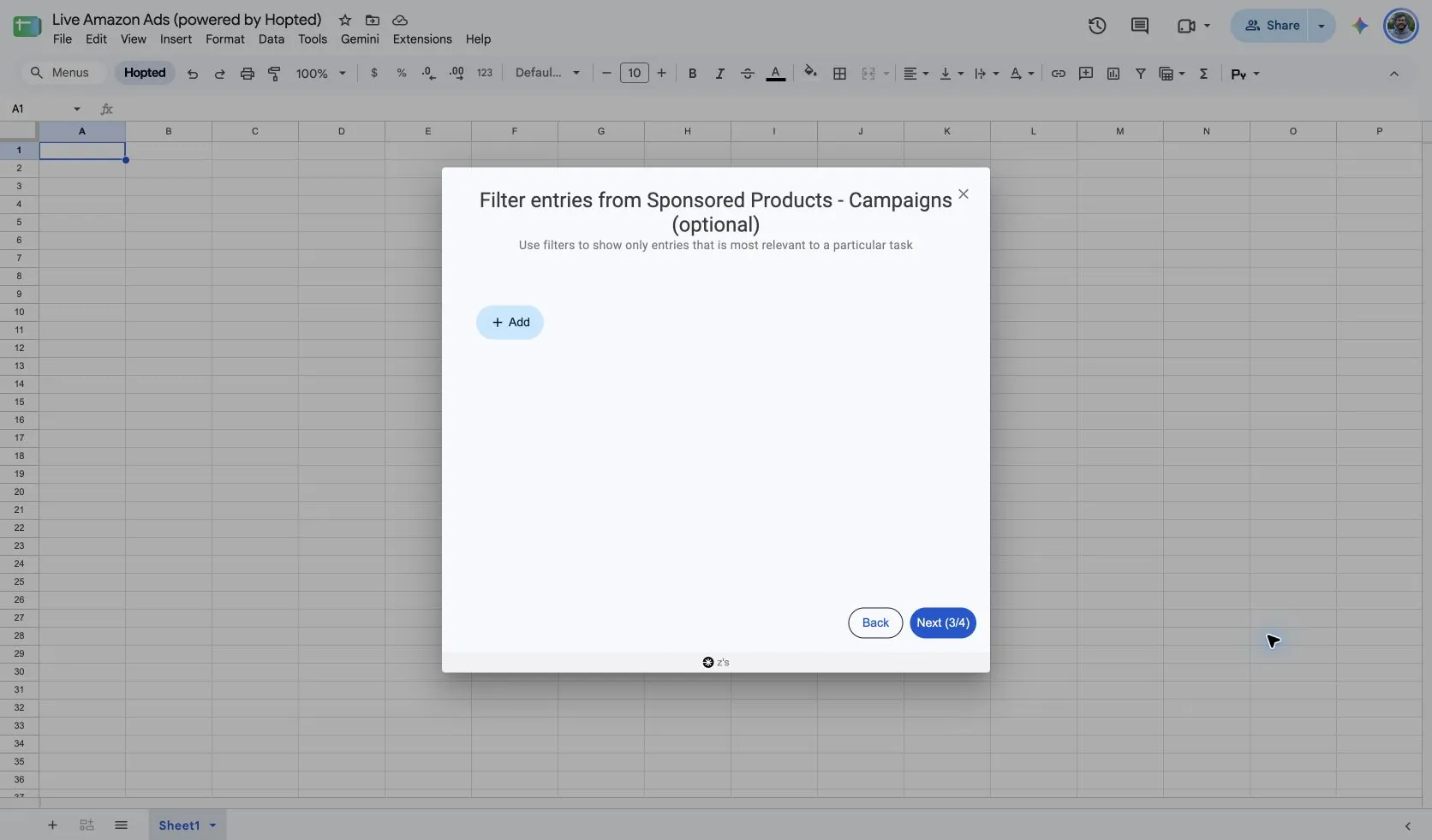The width and height of the screenshot is (1432, 840).
Task: Apply percent format icon
Action: click(x=402, y=74)
